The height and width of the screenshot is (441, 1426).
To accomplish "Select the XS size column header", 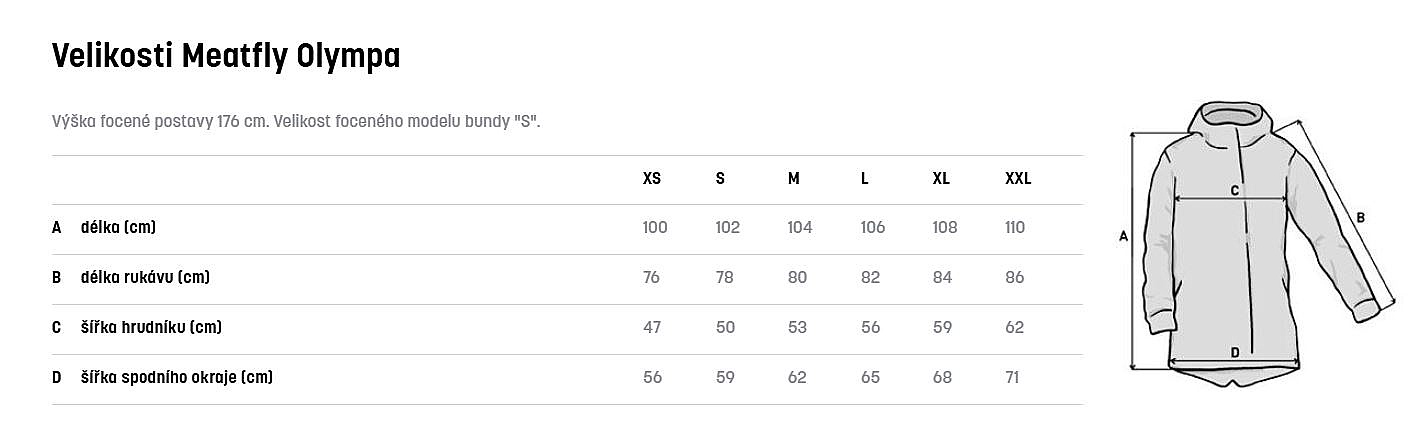I will 651,179.
